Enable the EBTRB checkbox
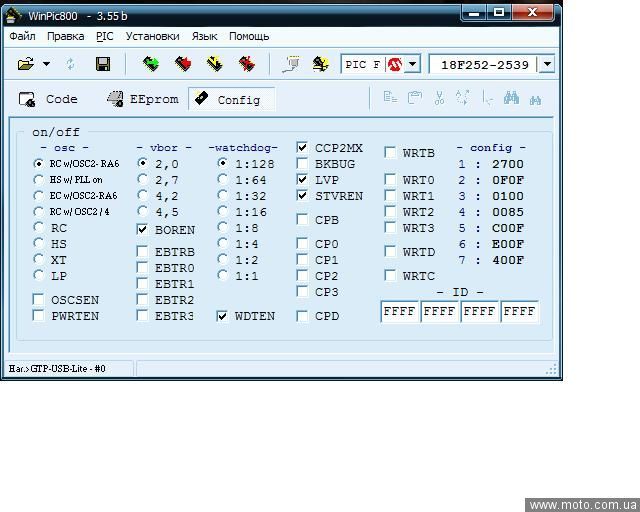 [142, 252]
